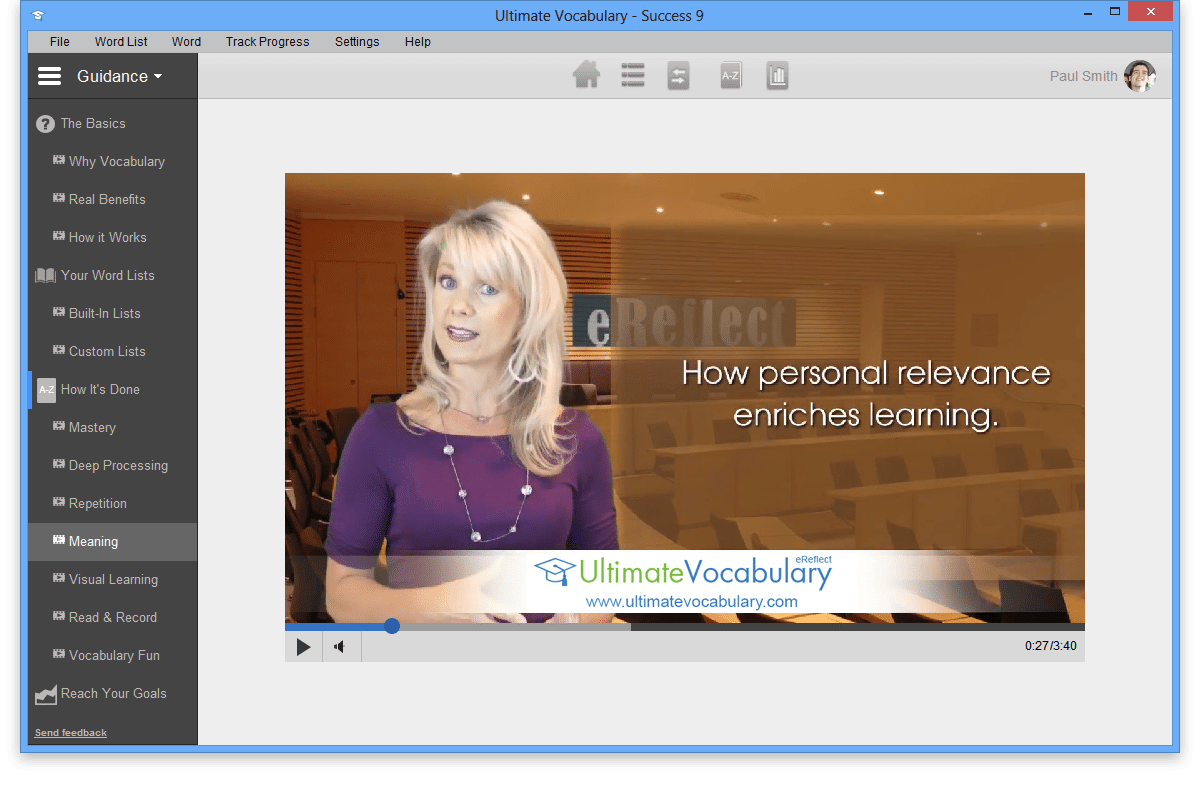Open the Built-In Lists video
Viewport: 1200px width, 790px height.
[112, 314]
